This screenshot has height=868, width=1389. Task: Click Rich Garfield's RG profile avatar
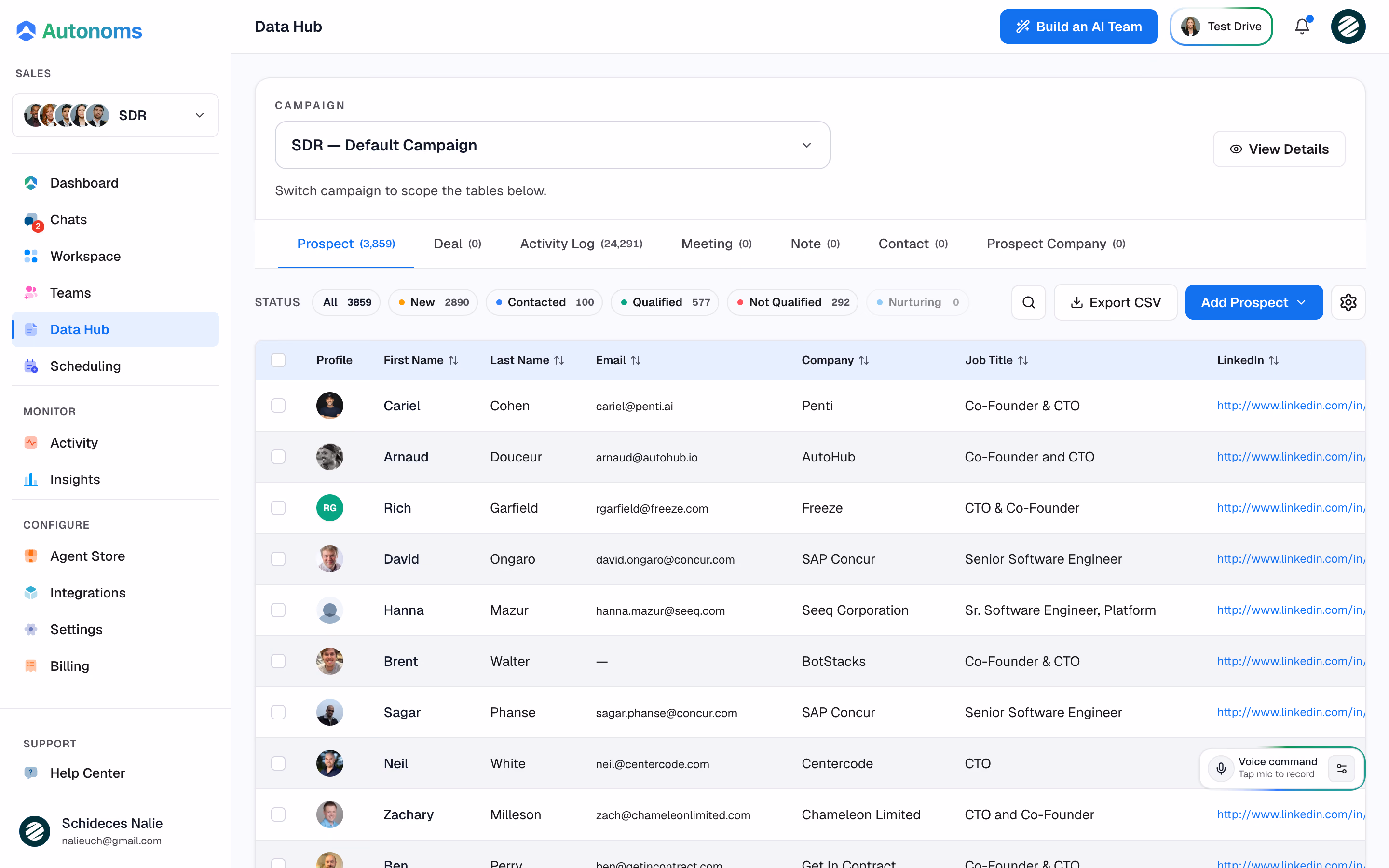tap(329, 507)
